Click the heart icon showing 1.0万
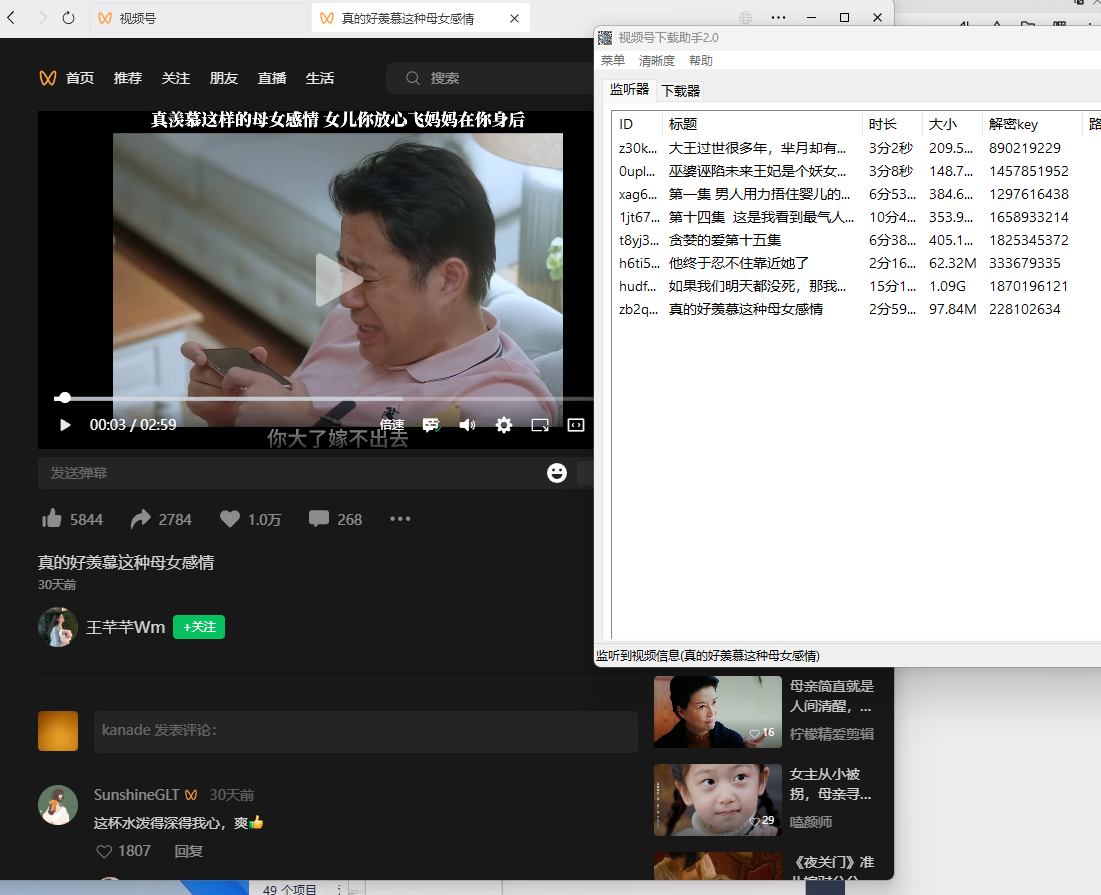This screenshot has height=895, width=1101. tap(229, 518)
